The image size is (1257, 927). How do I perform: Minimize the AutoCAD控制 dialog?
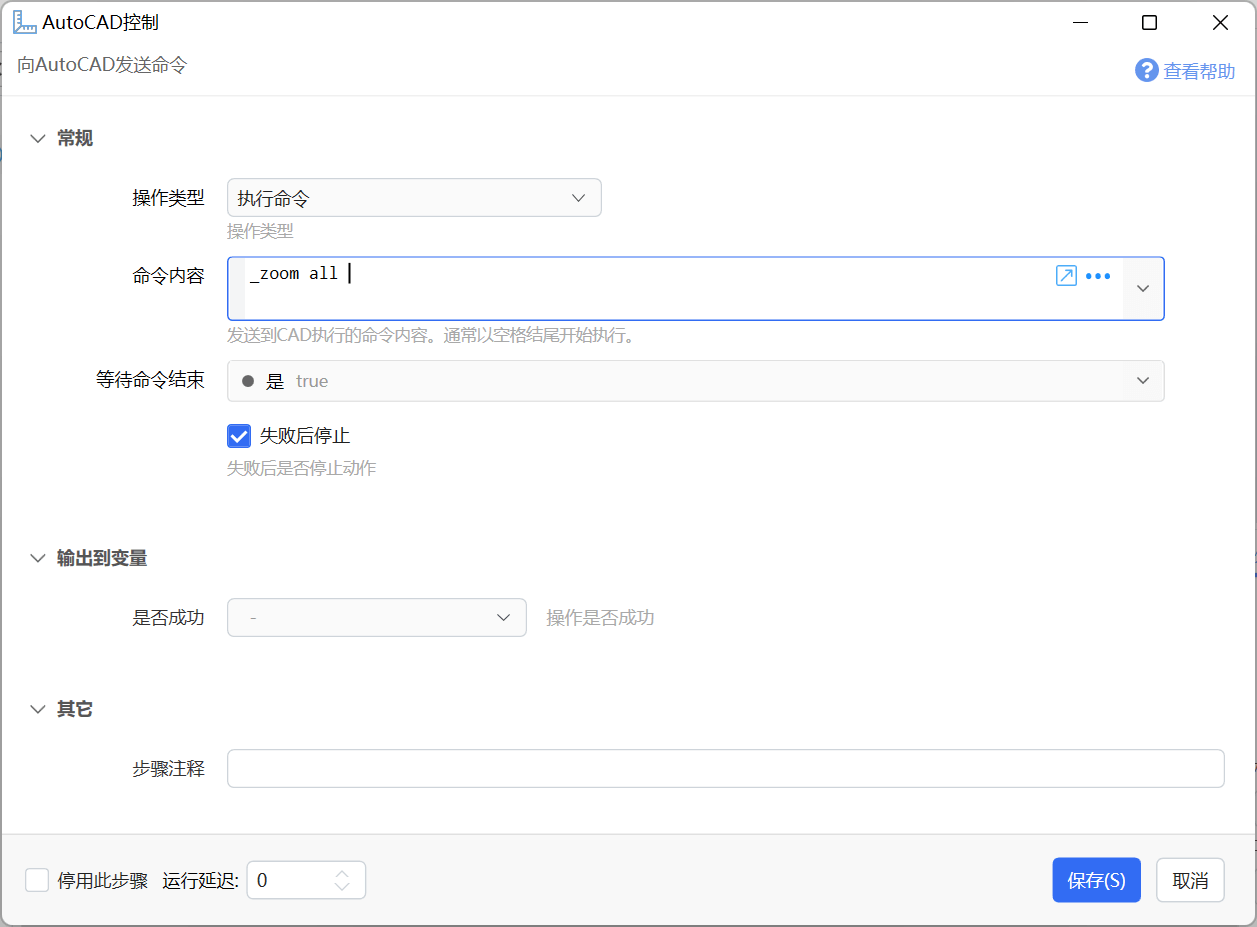click(1080, 22)
